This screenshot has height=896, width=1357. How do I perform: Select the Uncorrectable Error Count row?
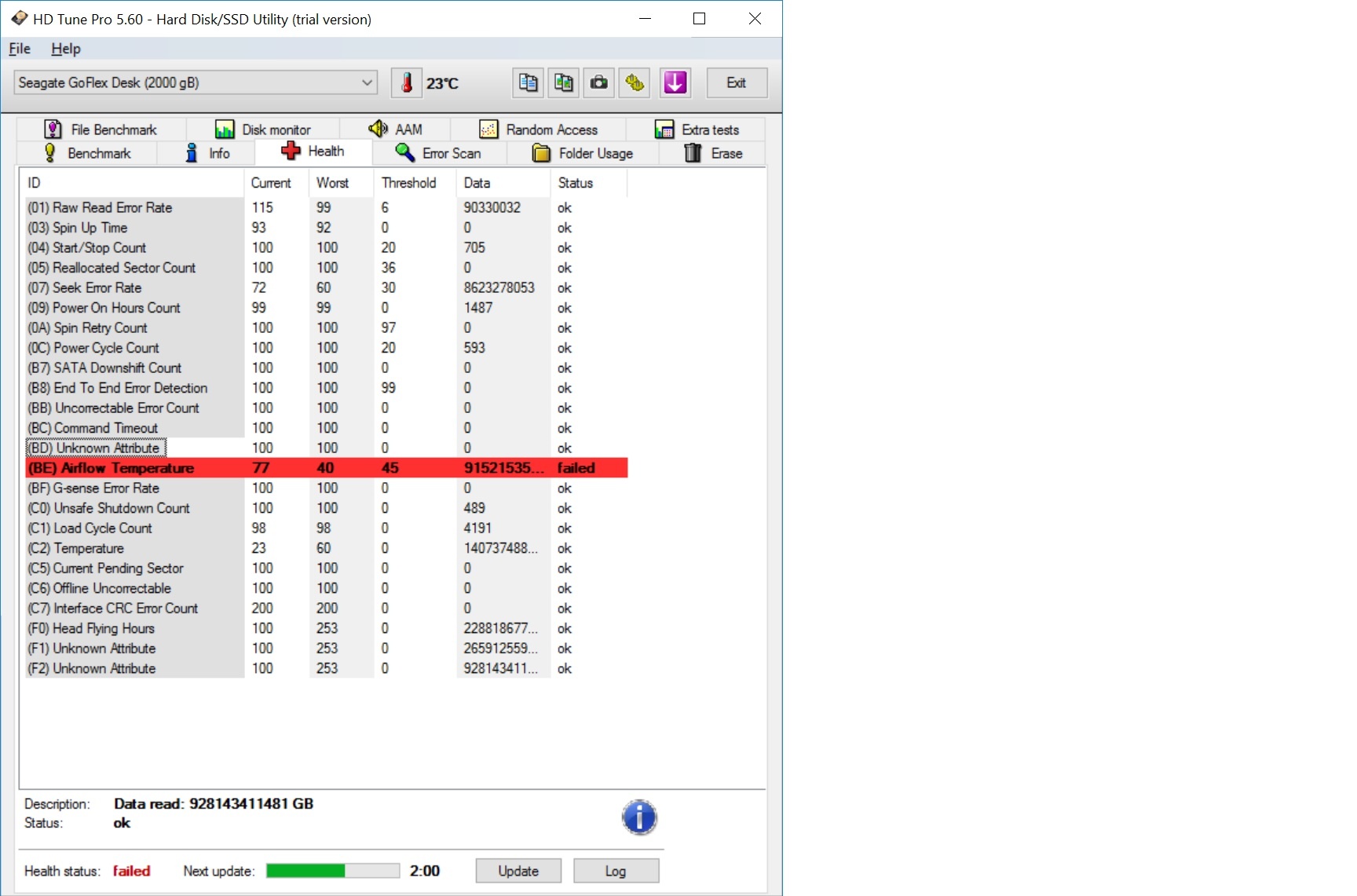(327, 408)
